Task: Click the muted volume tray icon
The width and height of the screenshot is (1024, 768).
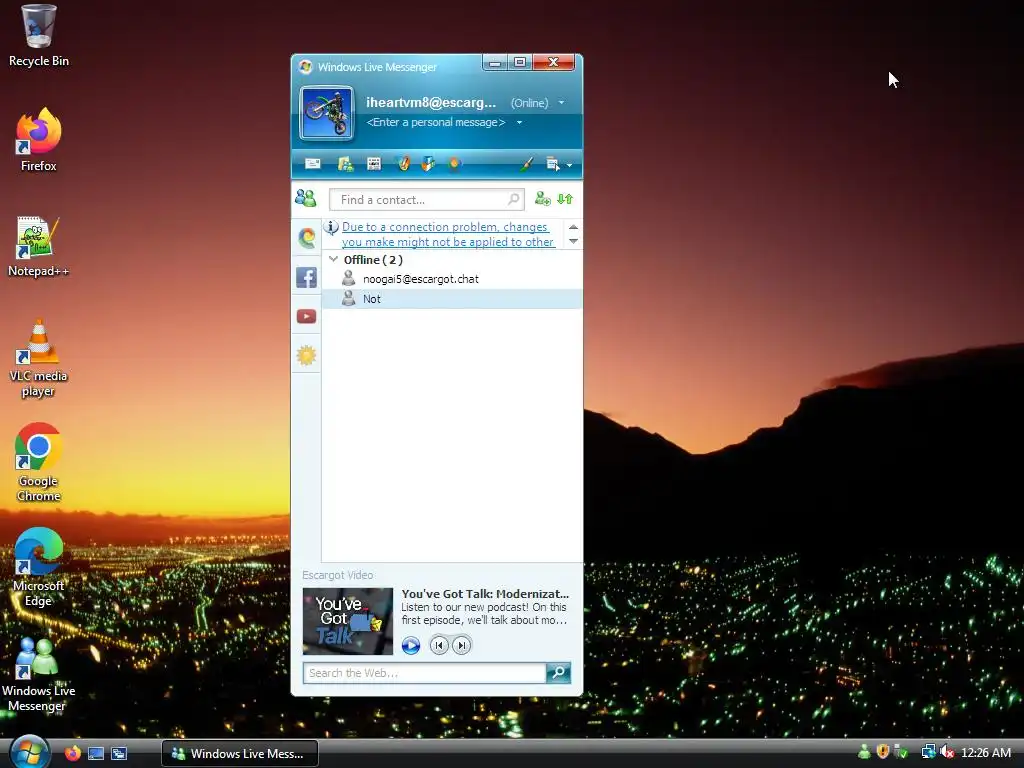Action: [x=947, y=752]
